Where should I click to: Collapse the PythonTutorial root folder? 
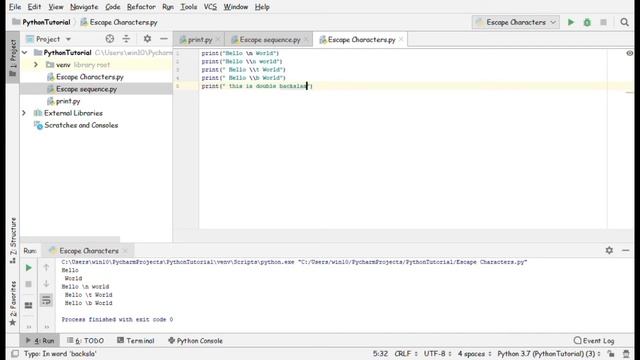click(x=24, y=53)
